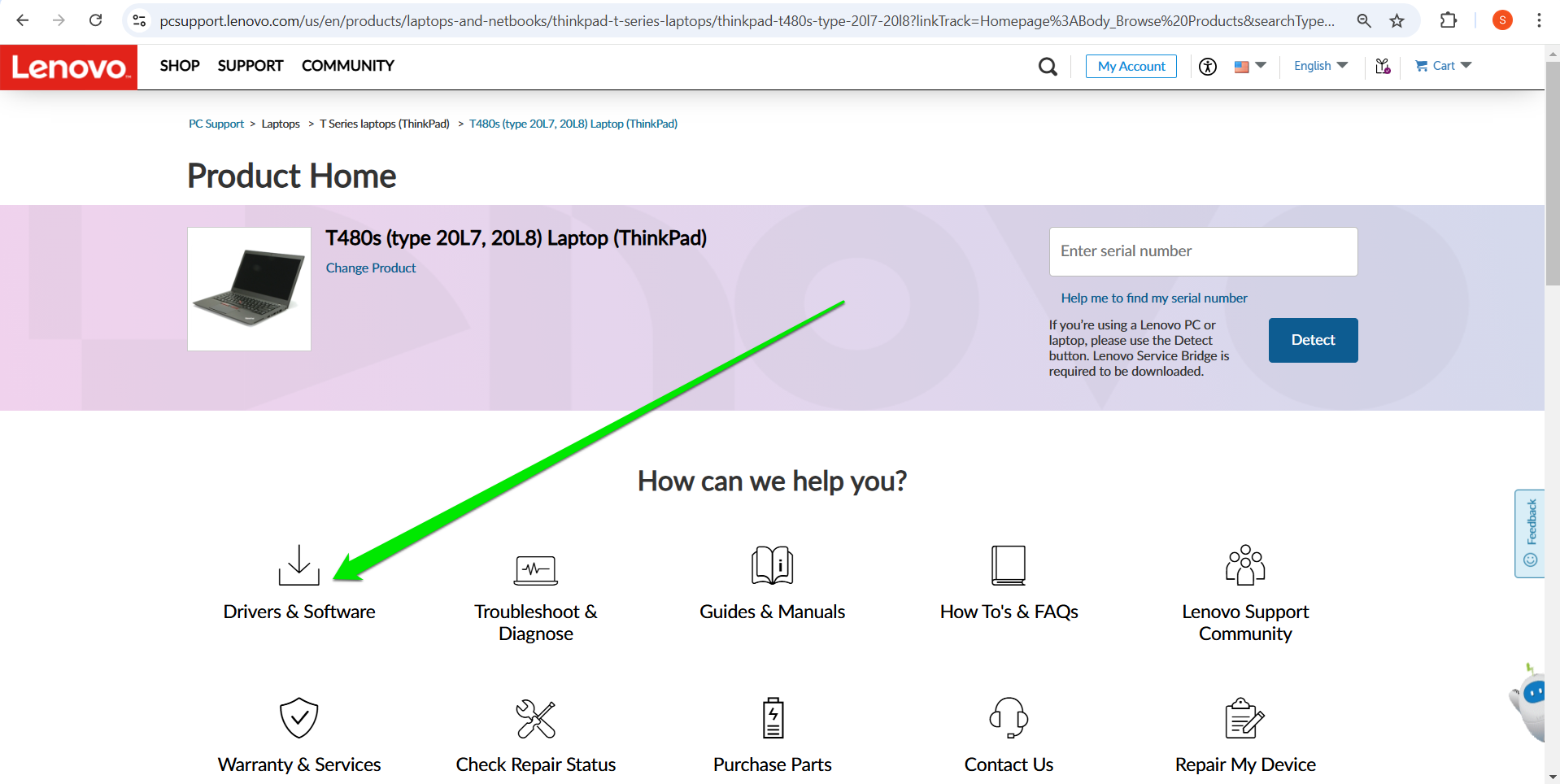Open the Contact Us label
Screen dimensions: 1560x784
point(1009,764)
